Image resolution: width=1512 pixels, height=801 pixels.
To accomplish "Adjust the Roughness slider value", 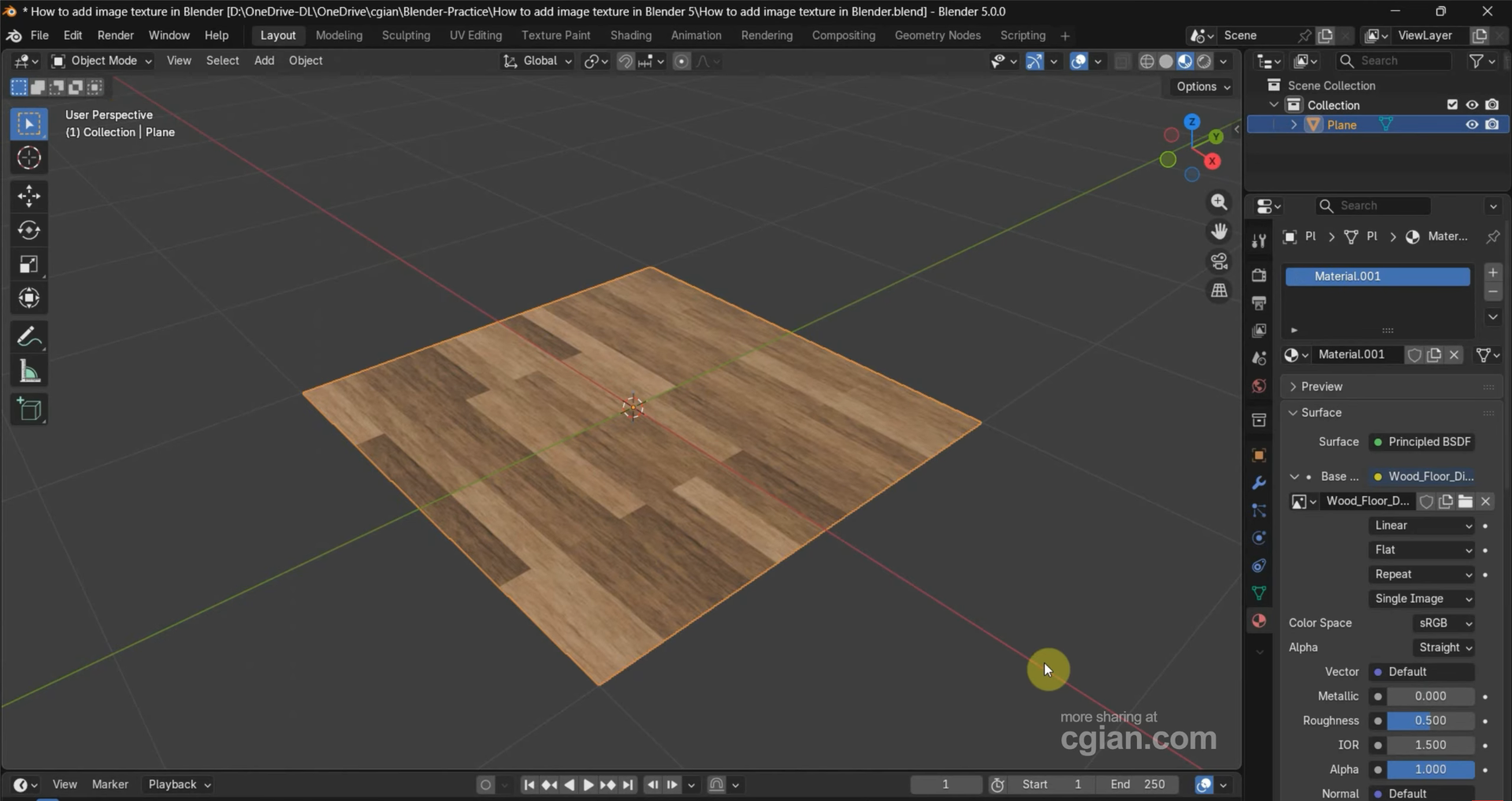I will pos(1430,721).
